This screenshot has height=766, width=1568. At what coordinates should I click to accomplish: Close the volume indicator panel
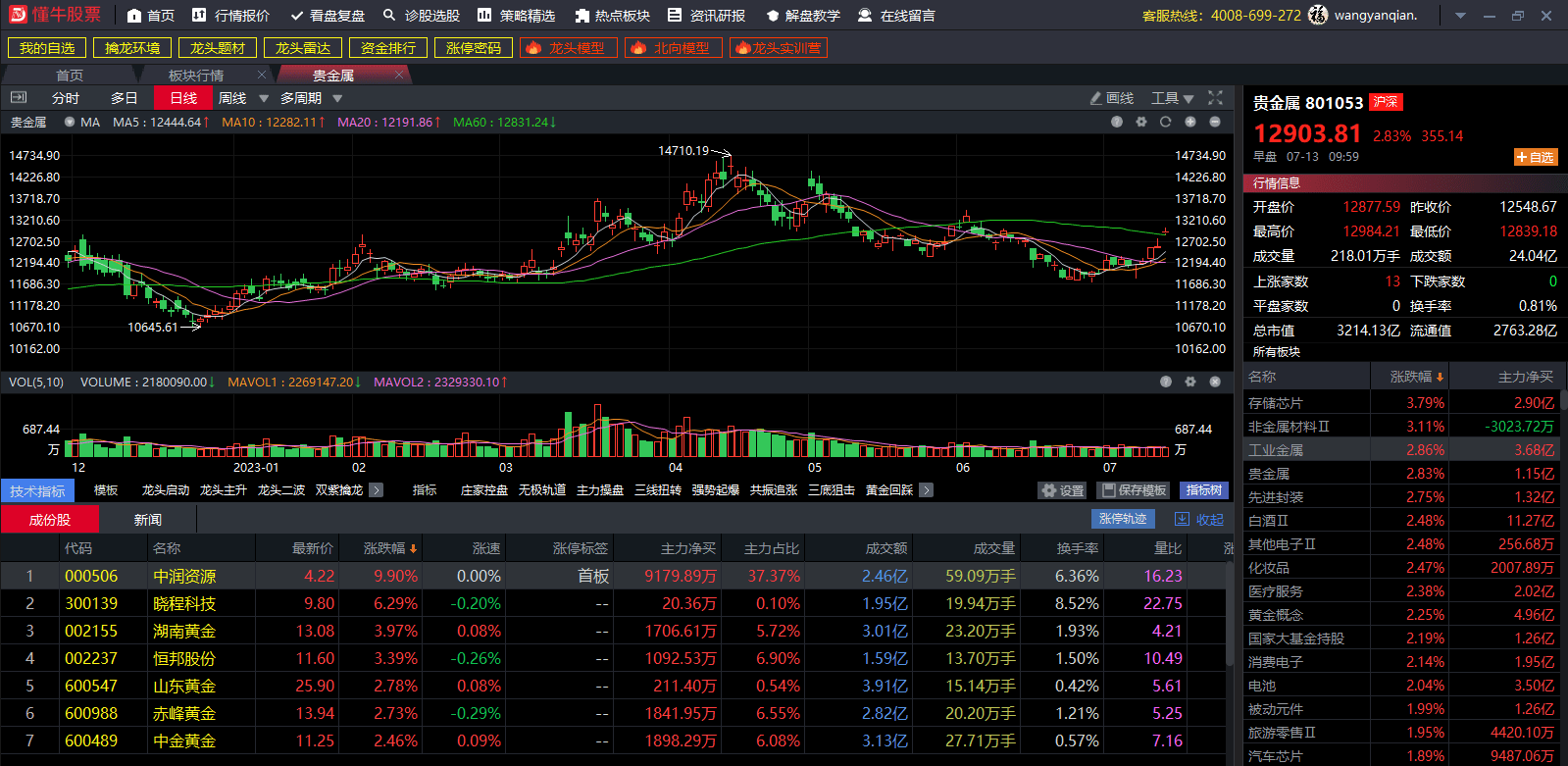point(1214,382)
